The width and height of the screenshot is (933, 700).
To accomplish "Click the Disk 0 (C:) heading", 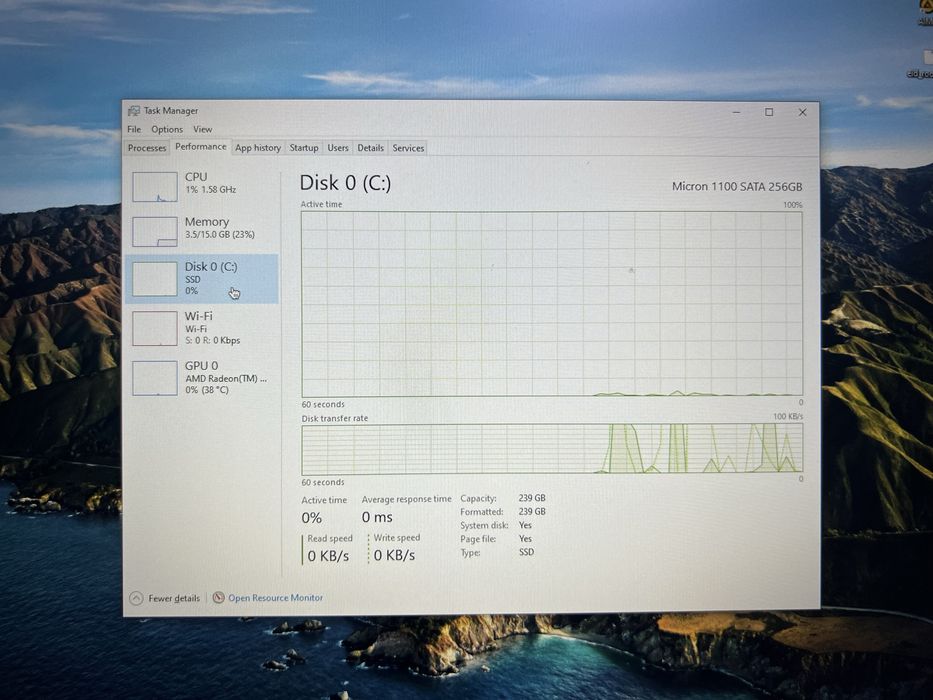I will 345,183.
